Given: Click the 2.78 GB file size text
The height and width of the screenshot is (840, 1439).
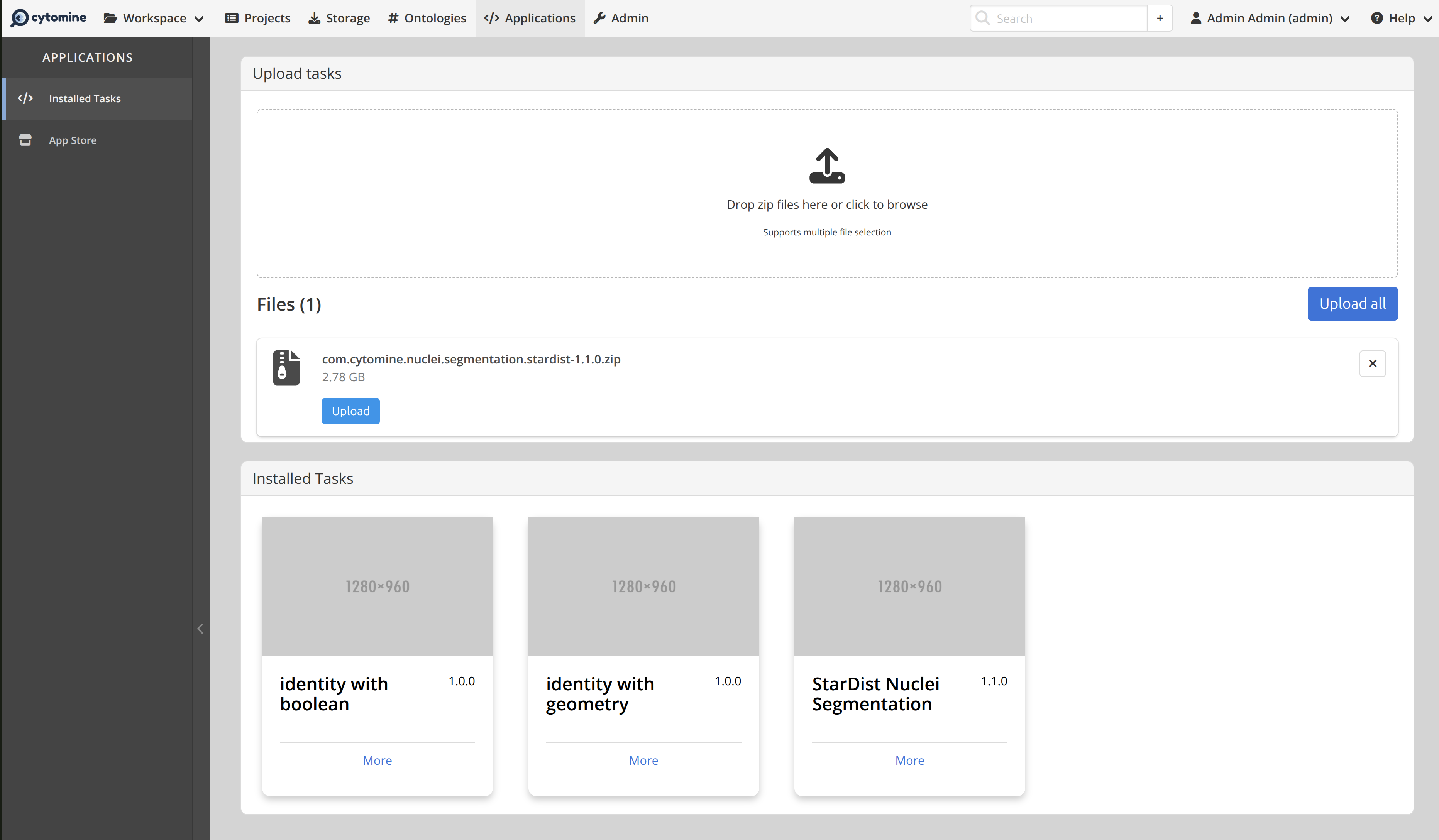Looking at the screenshot, I should click(343, 377).
